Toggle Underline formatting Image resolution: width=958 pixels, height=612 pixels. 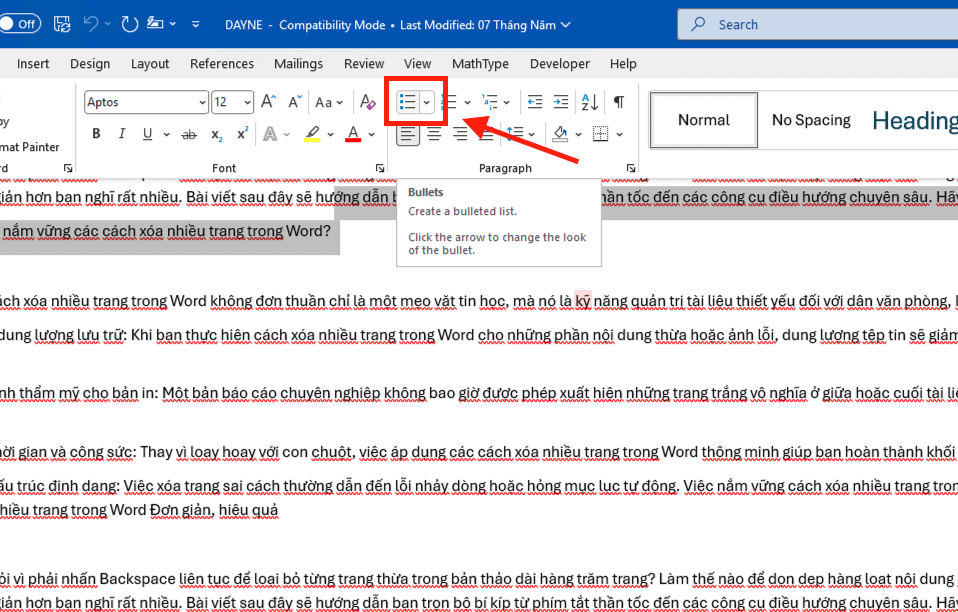[x=147, y=134]
